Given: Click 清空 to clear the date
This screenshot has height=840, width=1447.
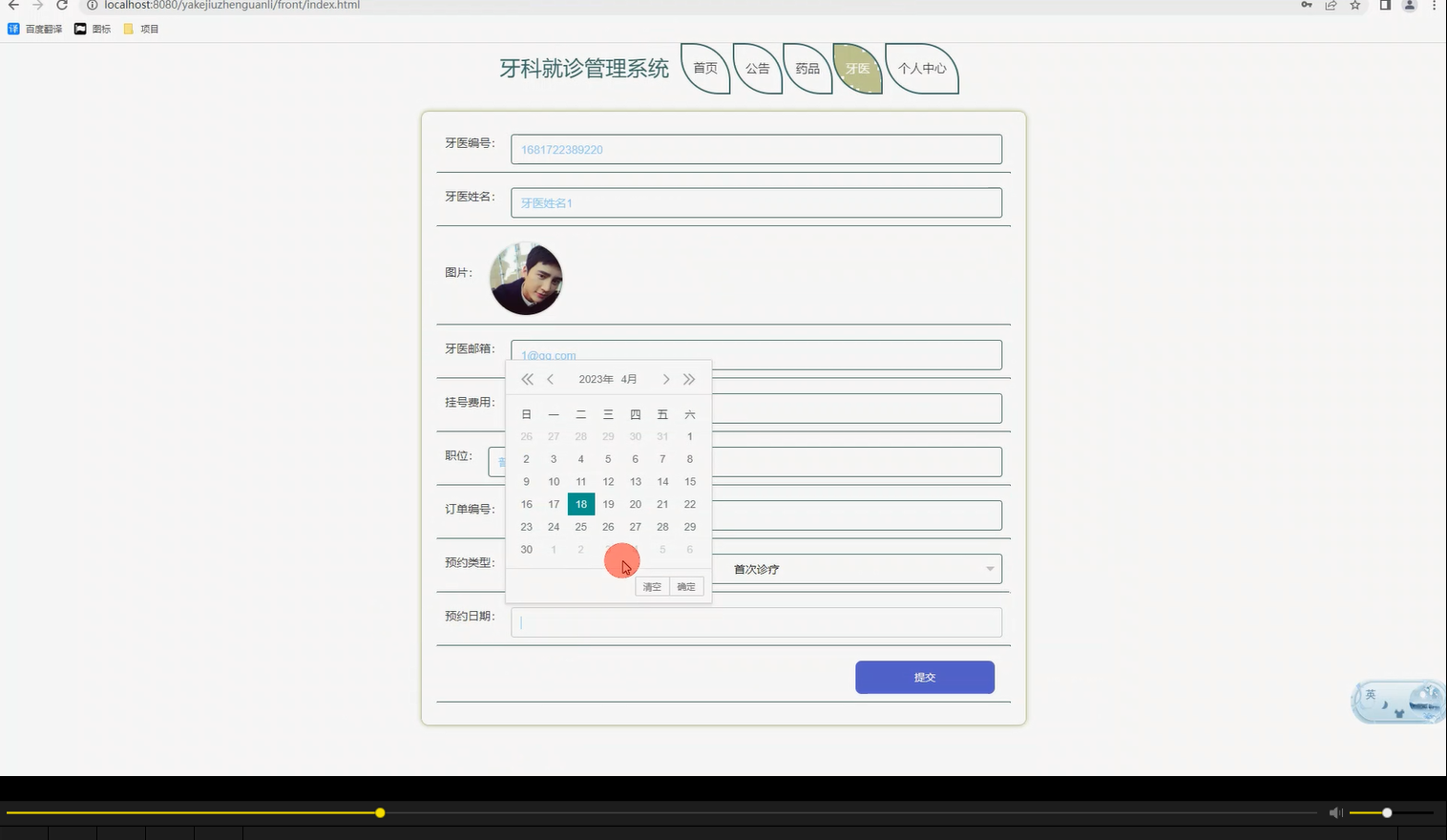Looking at the screenshot, I should [x=651, y=586].
